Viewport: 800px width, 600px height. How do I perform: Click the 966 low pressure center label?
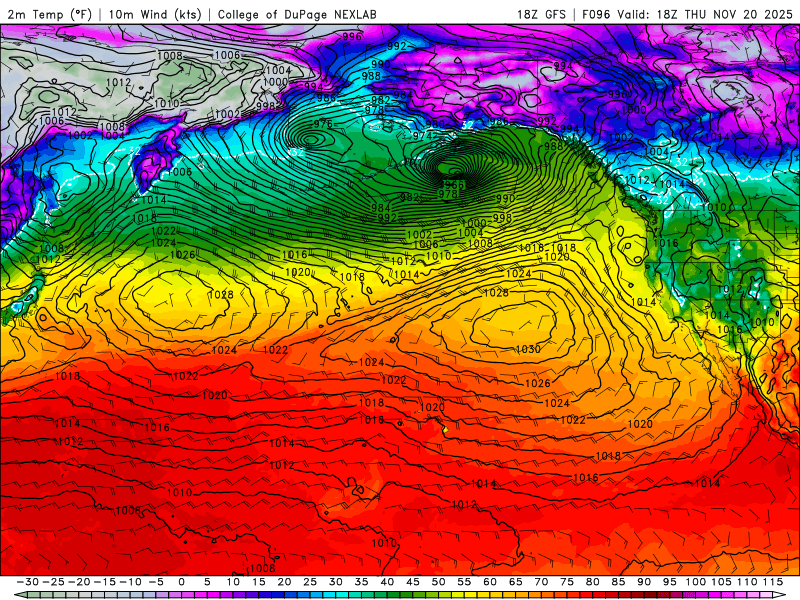point(453,185)
